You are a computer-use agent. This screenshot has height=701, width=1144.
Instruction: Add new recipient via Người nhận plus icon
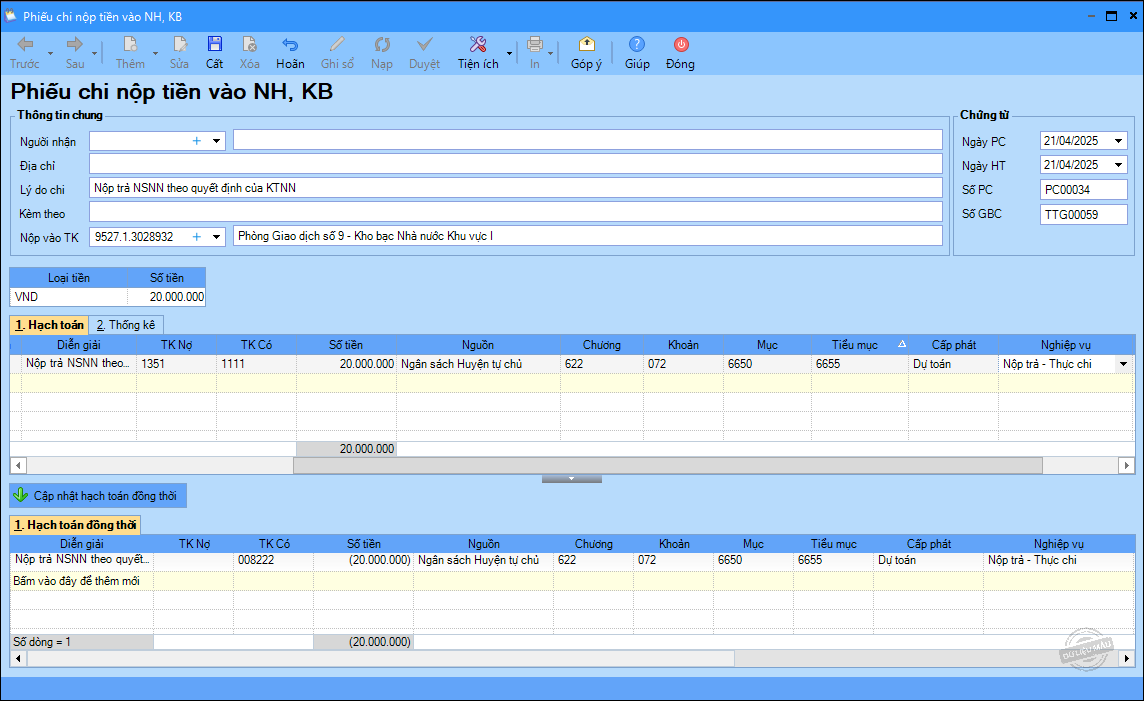click(196, 141)
